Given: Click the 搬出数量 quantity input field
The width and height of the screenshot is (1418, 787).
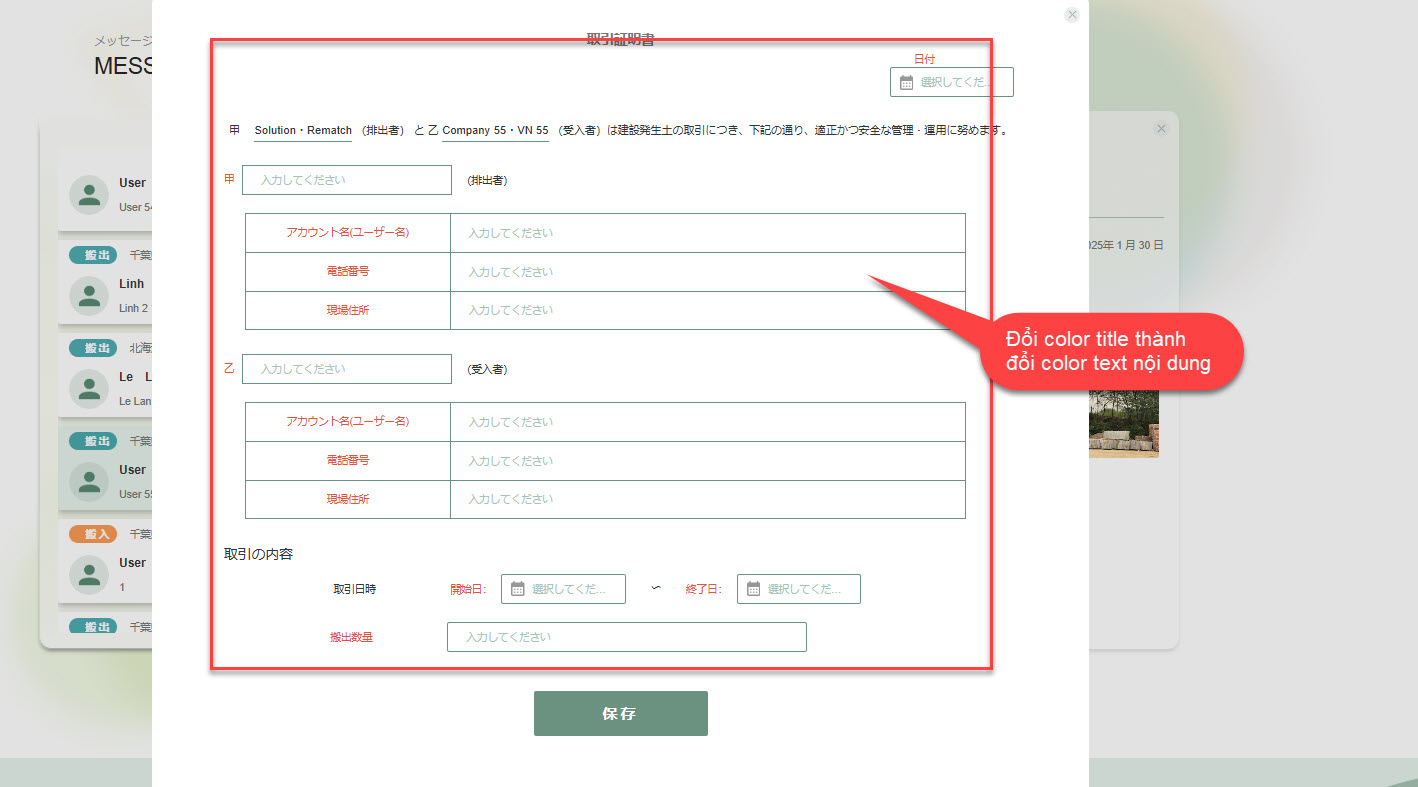Looking at the screenshot, I should click(626, 637).
